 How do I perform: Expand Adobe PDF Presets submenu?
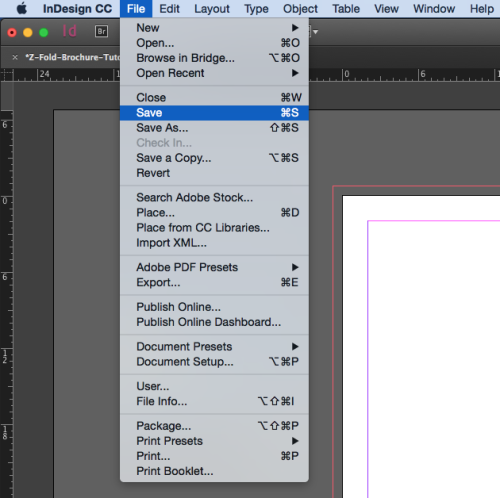[214, 267]
